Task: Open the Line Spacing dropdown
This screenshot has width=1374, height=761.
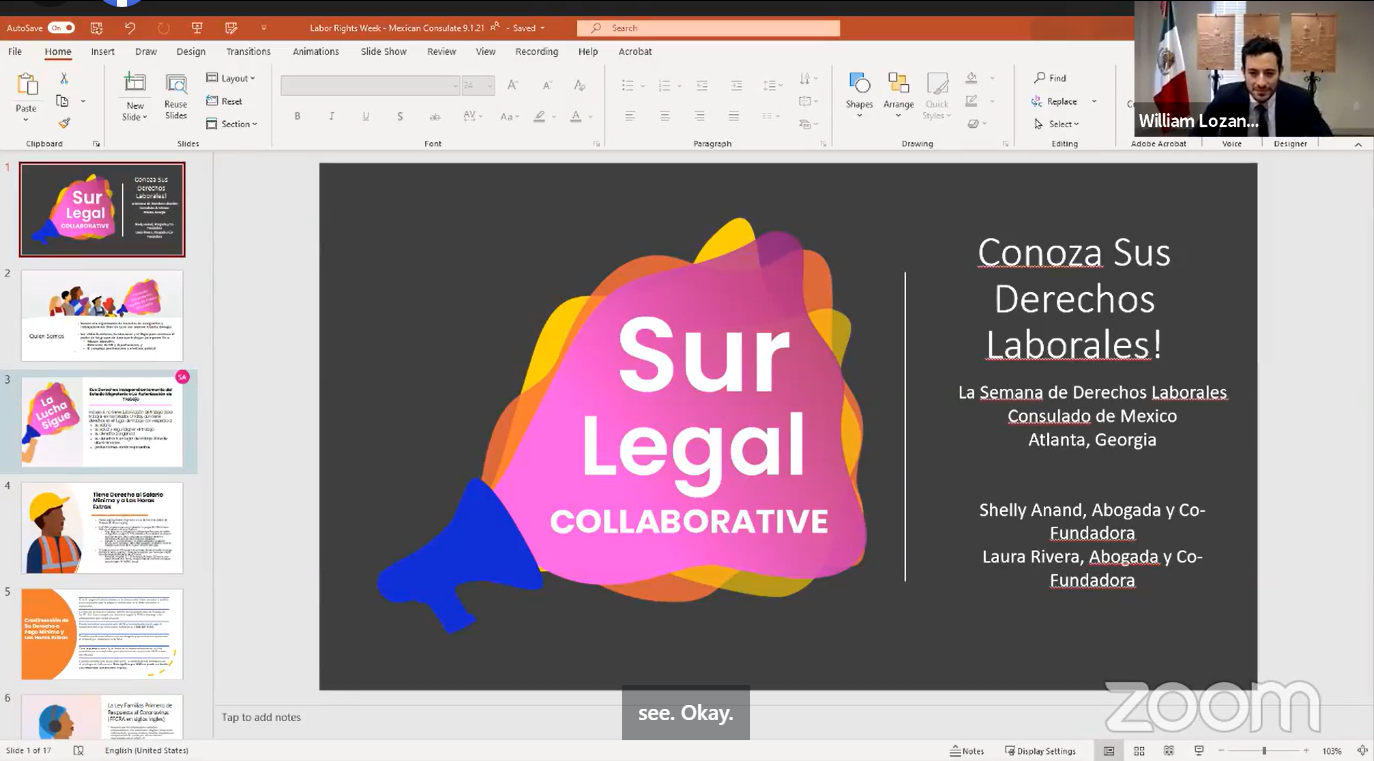Action: pyautogui.click(x=771, y=86)
